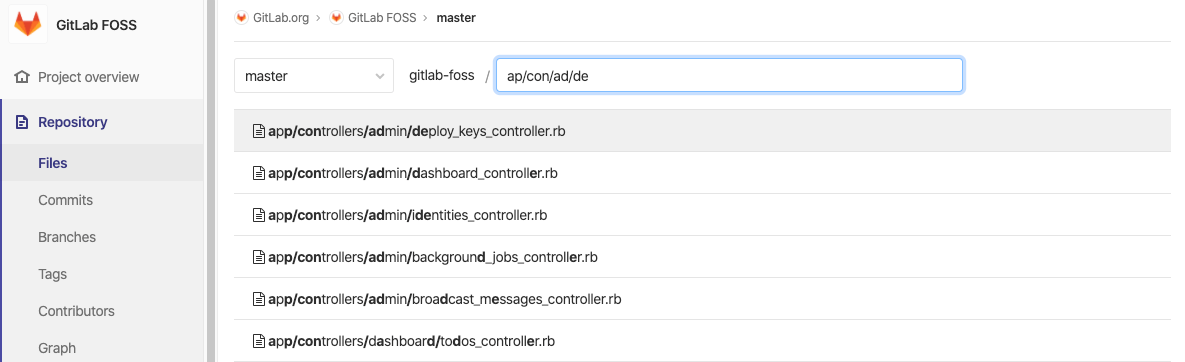The image size is (1185, 362).
Task: Open the master branch dropdown
Action: (314, 76)
